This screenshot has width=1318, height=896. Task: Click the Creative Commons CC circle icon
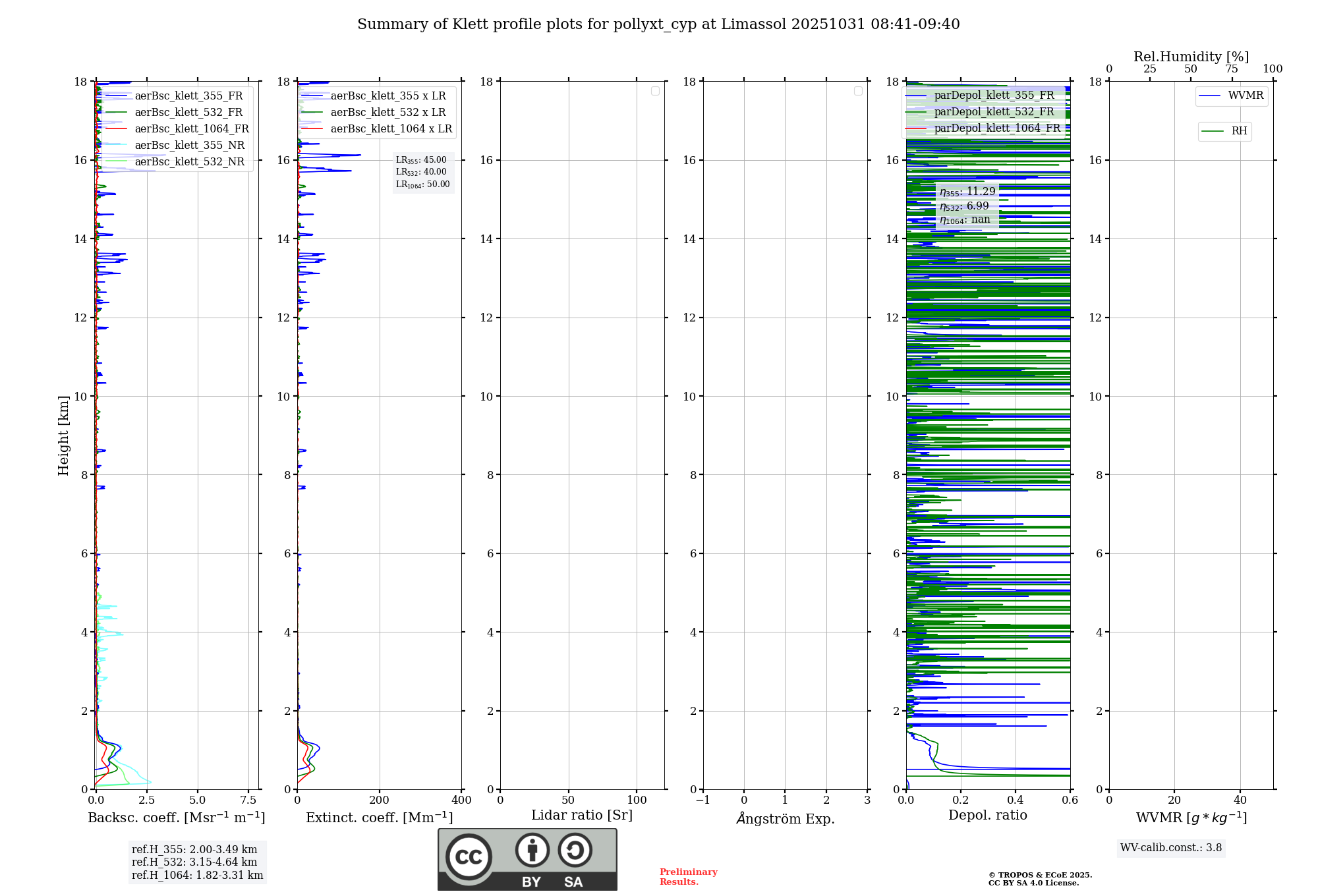coord(469,857)
